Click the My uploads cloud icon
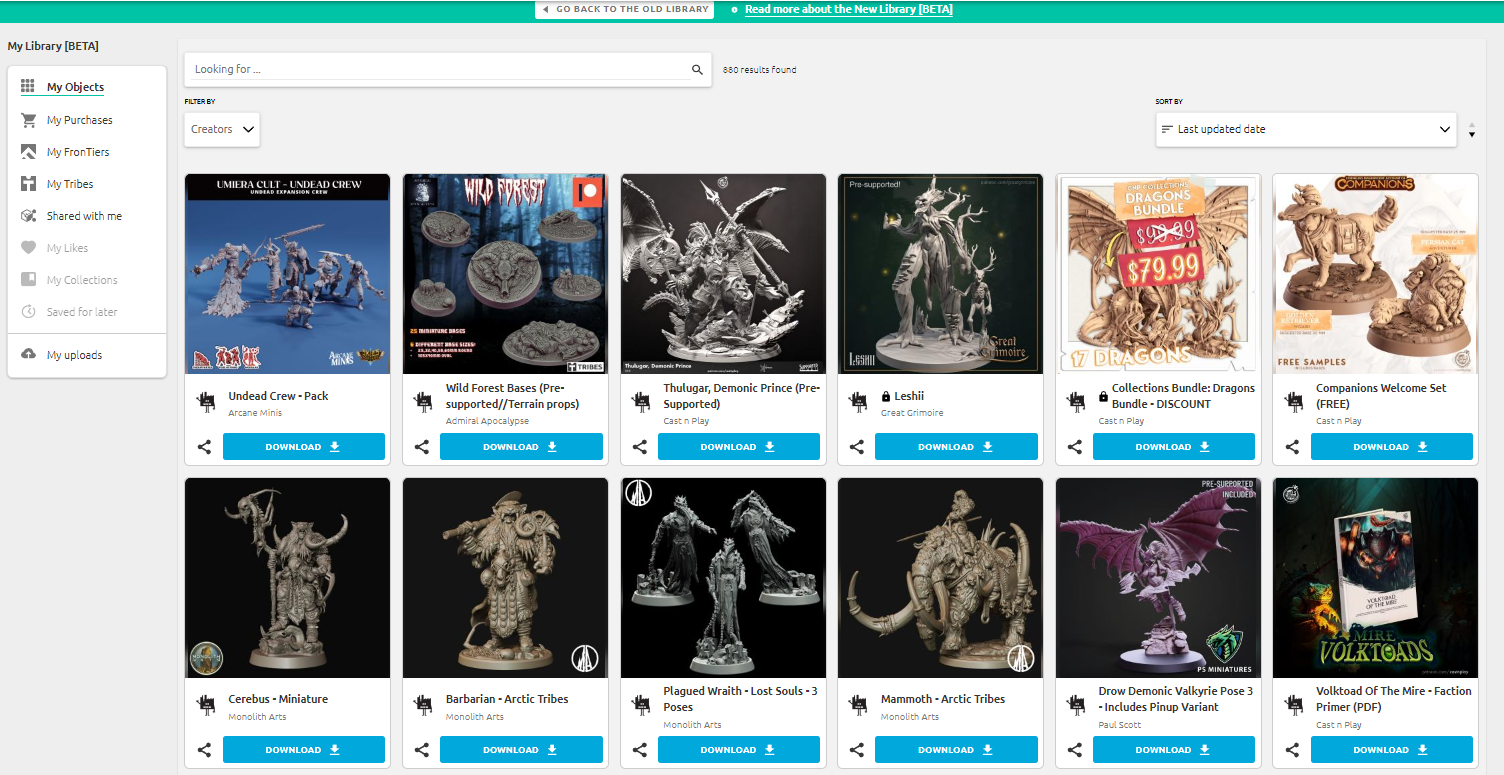The height and width of the screenshot is (775, 1504). pos(28,355)
